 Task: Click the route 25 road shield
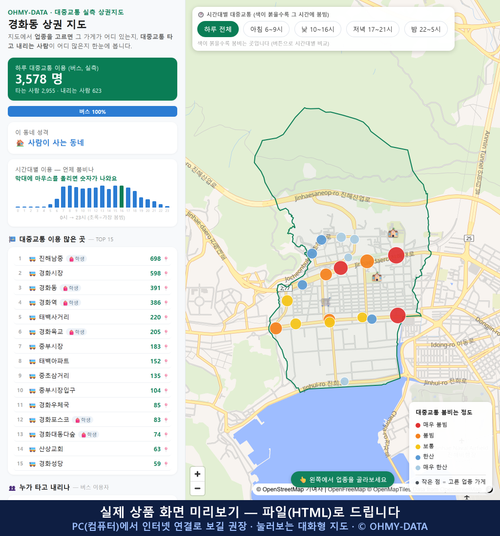click(469, 238)
